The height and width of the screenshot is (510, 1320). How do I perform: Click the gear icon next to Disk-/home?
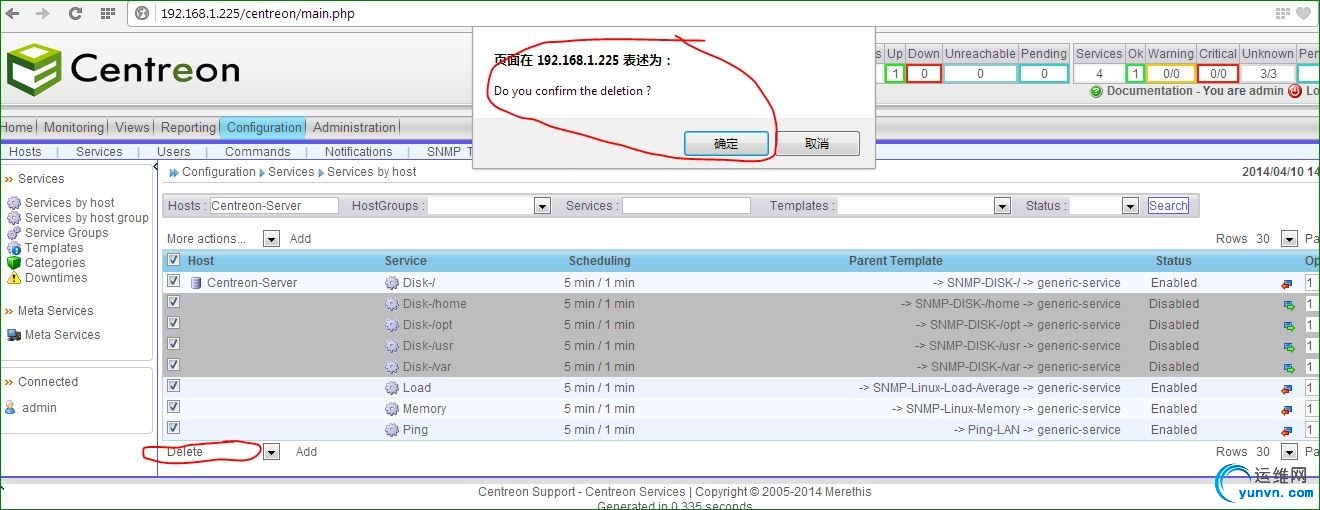(x=392, y=304)
